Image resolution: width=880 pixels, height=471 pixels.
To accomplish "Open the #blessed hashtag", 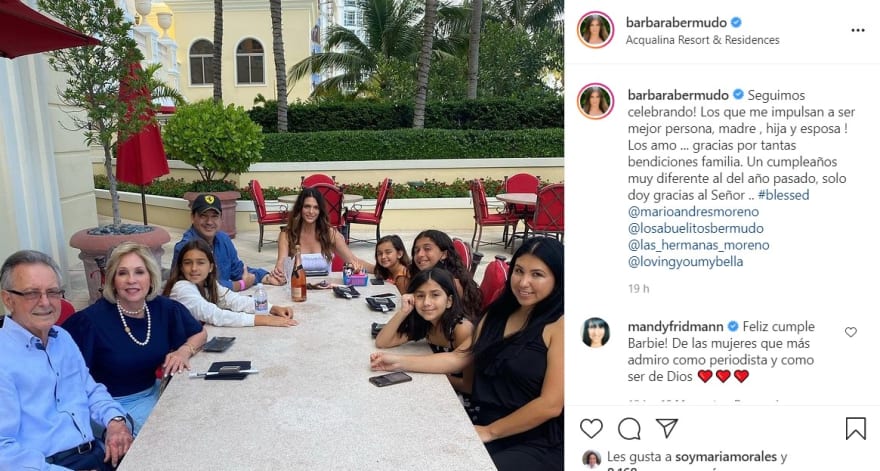I will (783, 195).
